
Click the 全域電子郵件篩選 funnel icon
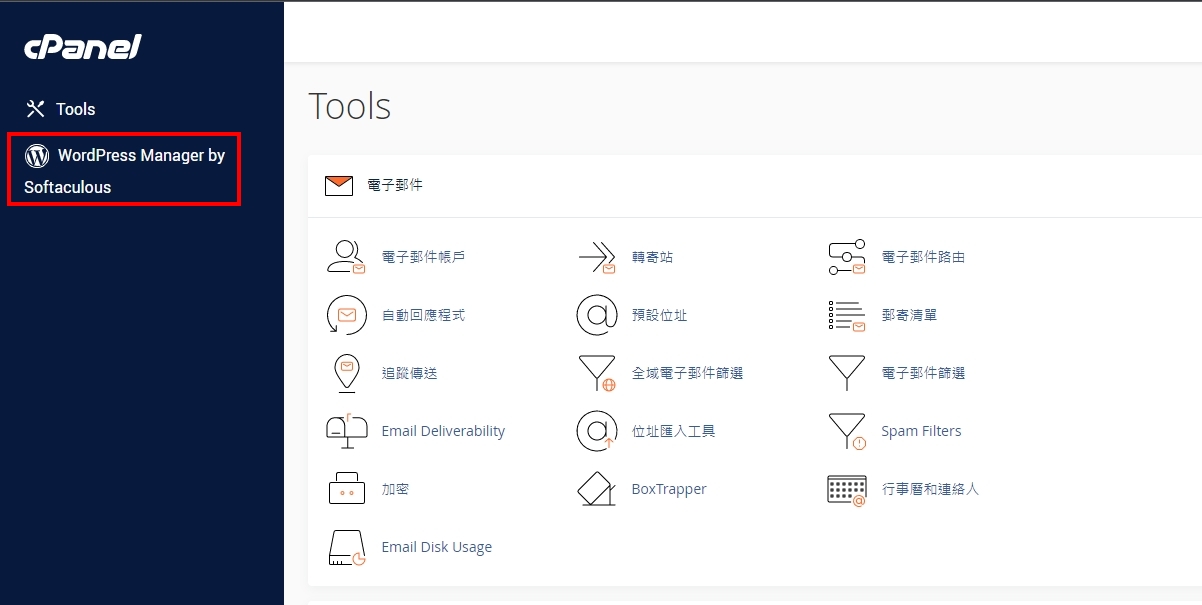coord(597,373)
